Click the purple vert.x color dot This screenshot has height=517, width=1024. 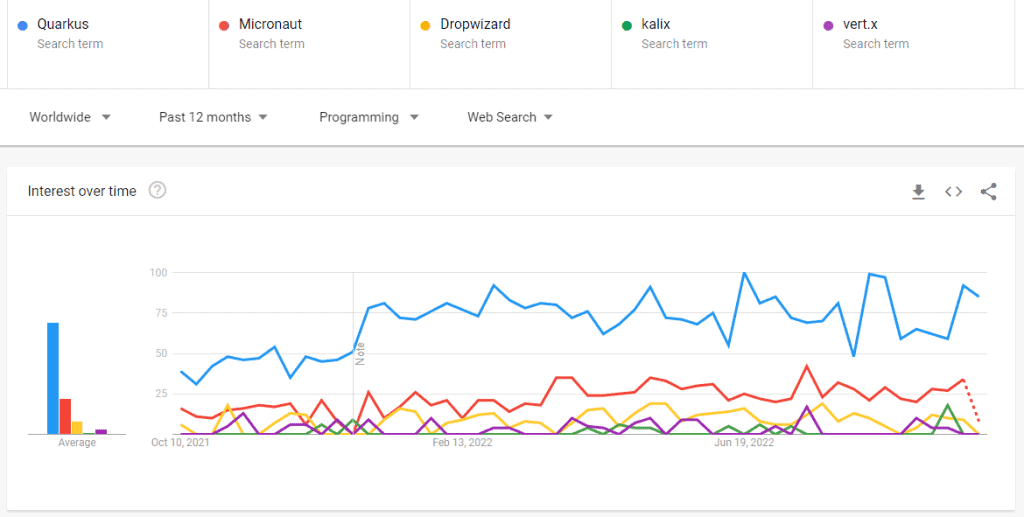point(828,24)
